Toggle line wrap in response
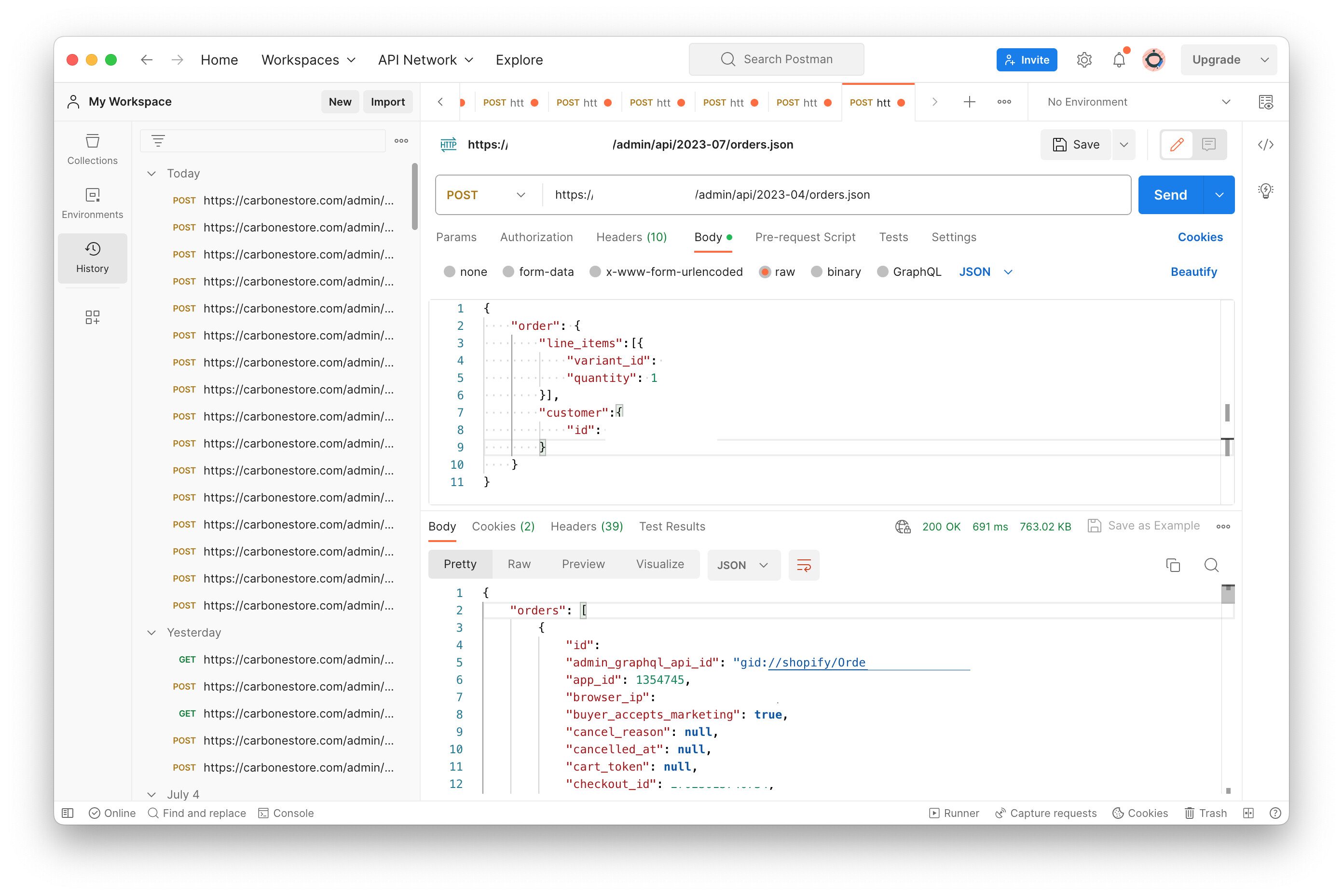1343x896 pixels. click(x=804, y=565)
